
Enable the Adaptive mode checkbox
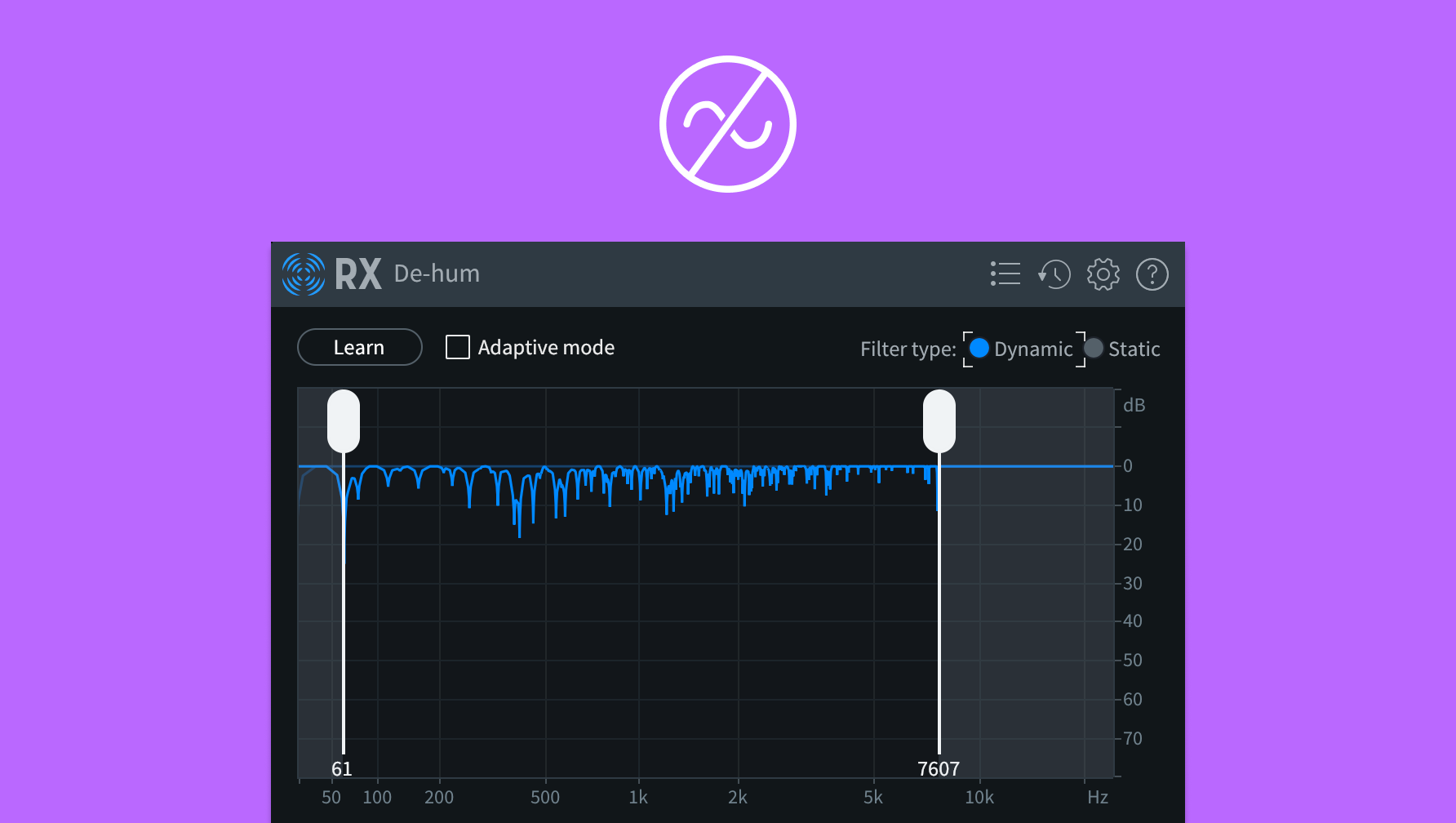click(x=458, y=347)
